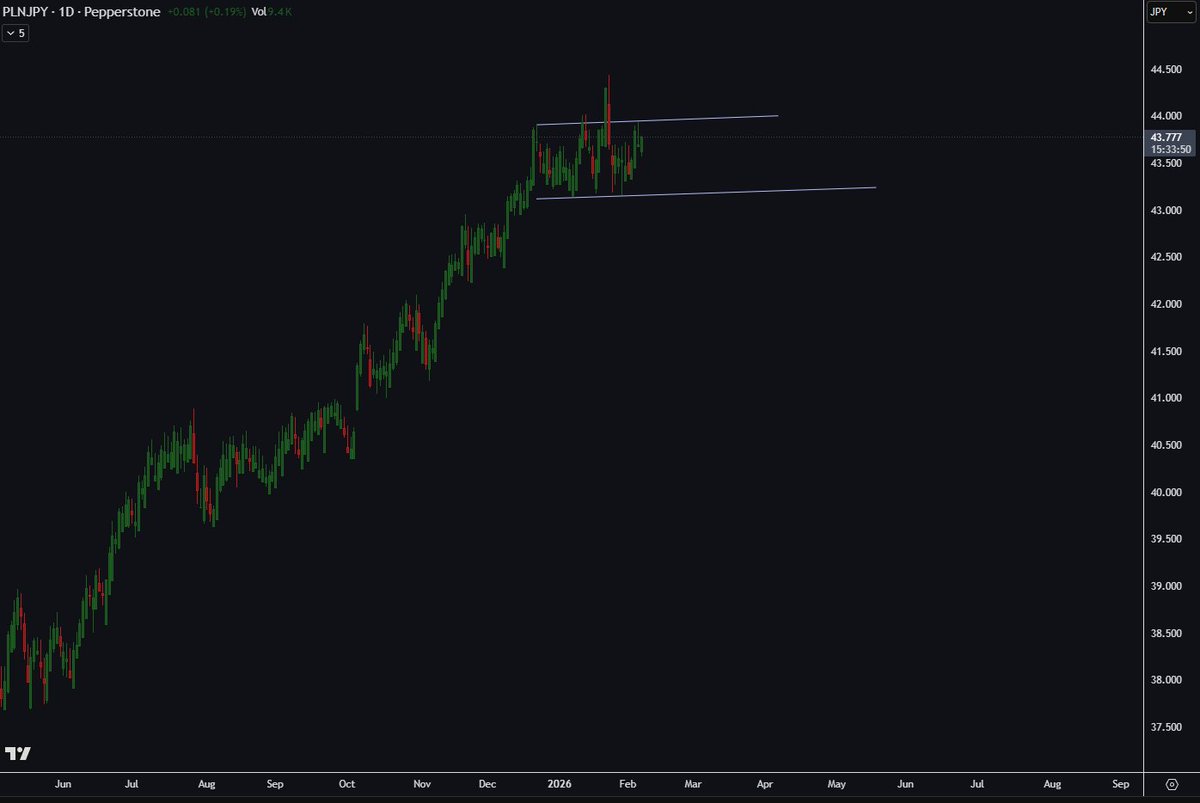Expand the collapsed indicators legend showing 5
The height and width of the screenshot is (803, 1200).
click(x=15, y=32)
